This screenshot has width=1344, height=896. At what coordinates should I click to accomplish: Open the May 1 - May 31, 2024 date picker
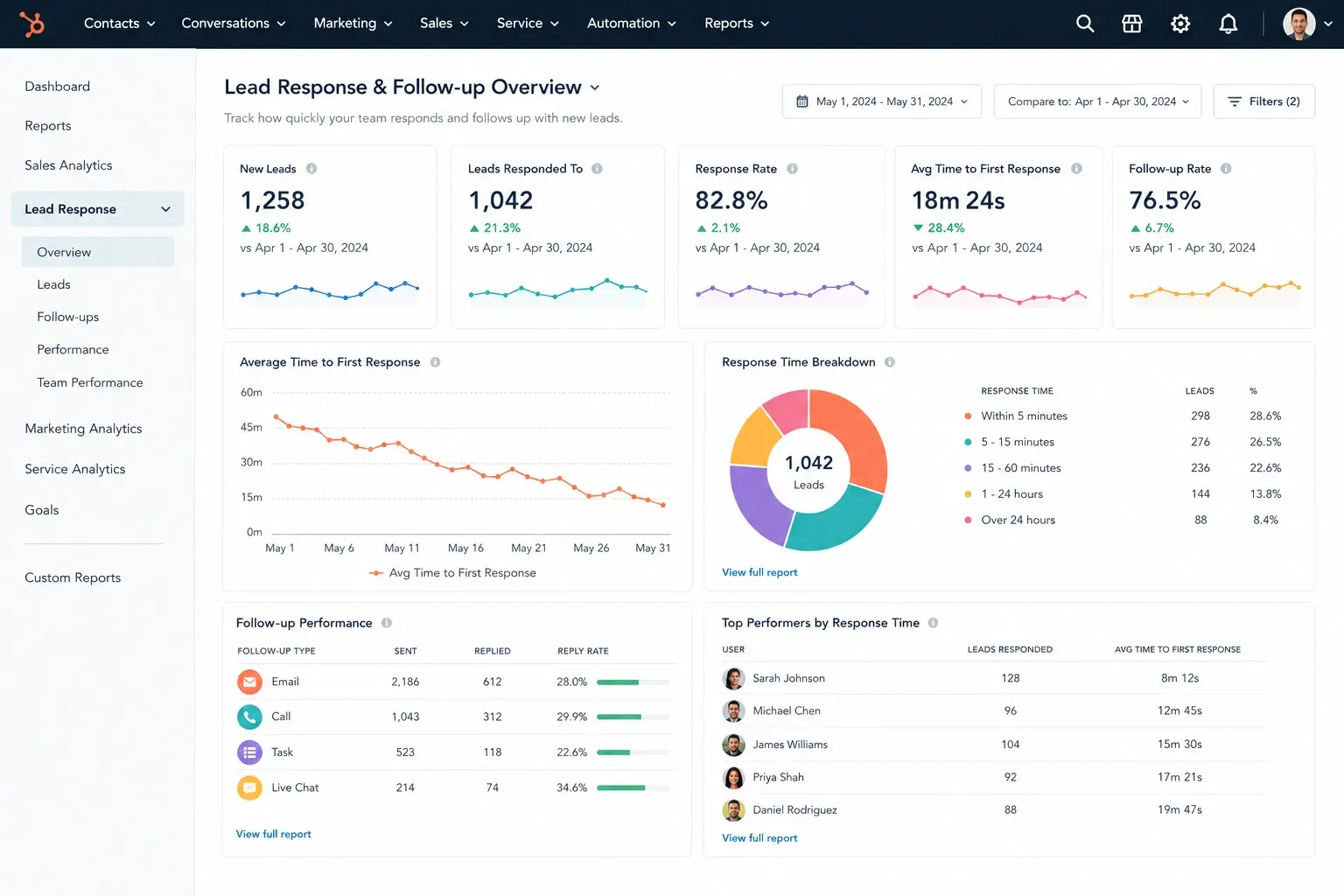[x=882, y=101]
